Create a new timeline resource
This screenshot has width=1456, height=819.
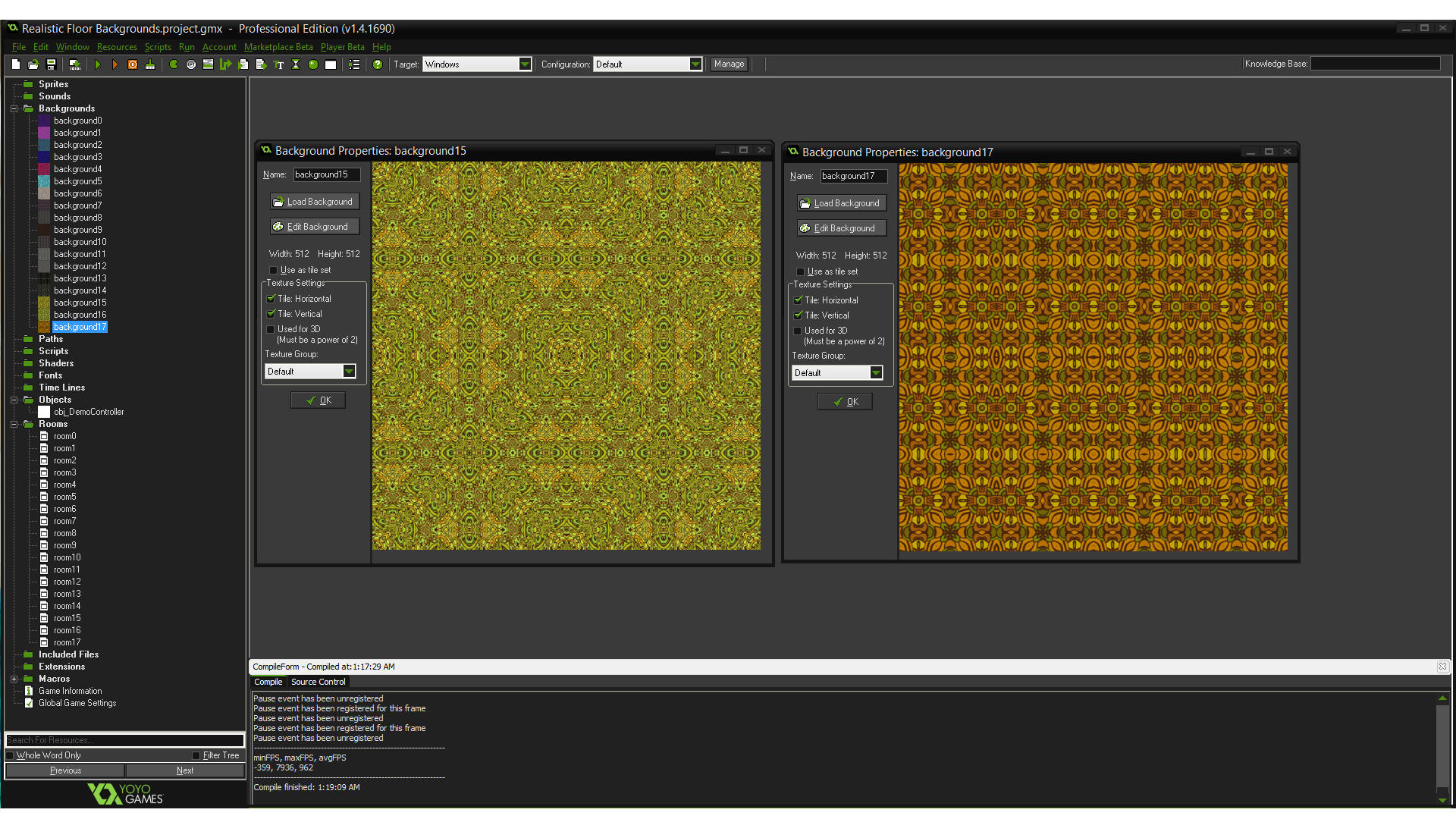[x=296, y=64]
